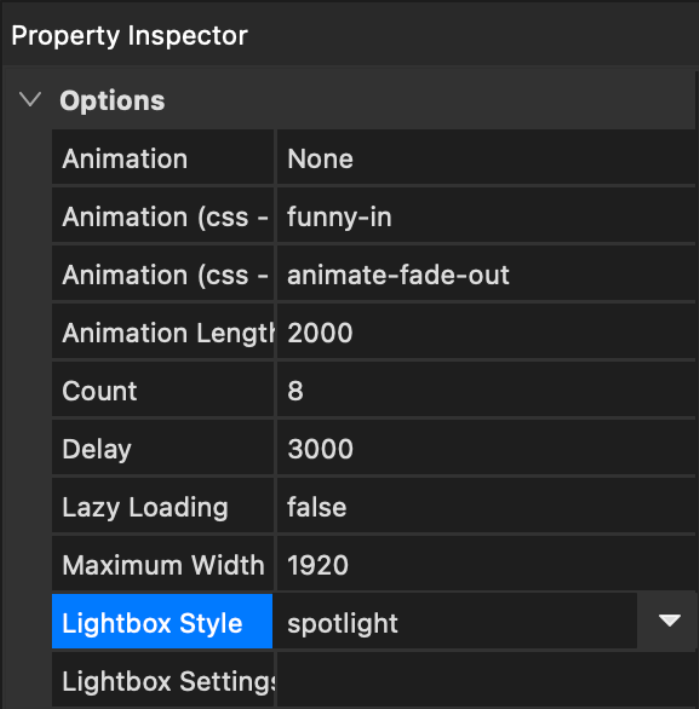Collapse the Options section chevron
This screenshot has height=710, width=700.
(x=31, y=101)
